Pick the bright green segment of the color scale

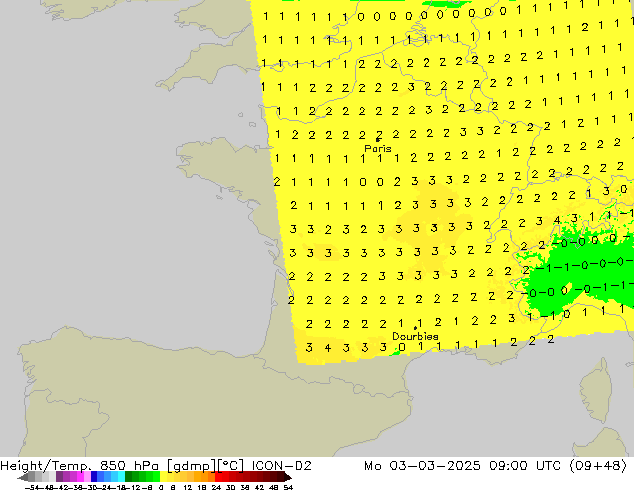(156, 477)
